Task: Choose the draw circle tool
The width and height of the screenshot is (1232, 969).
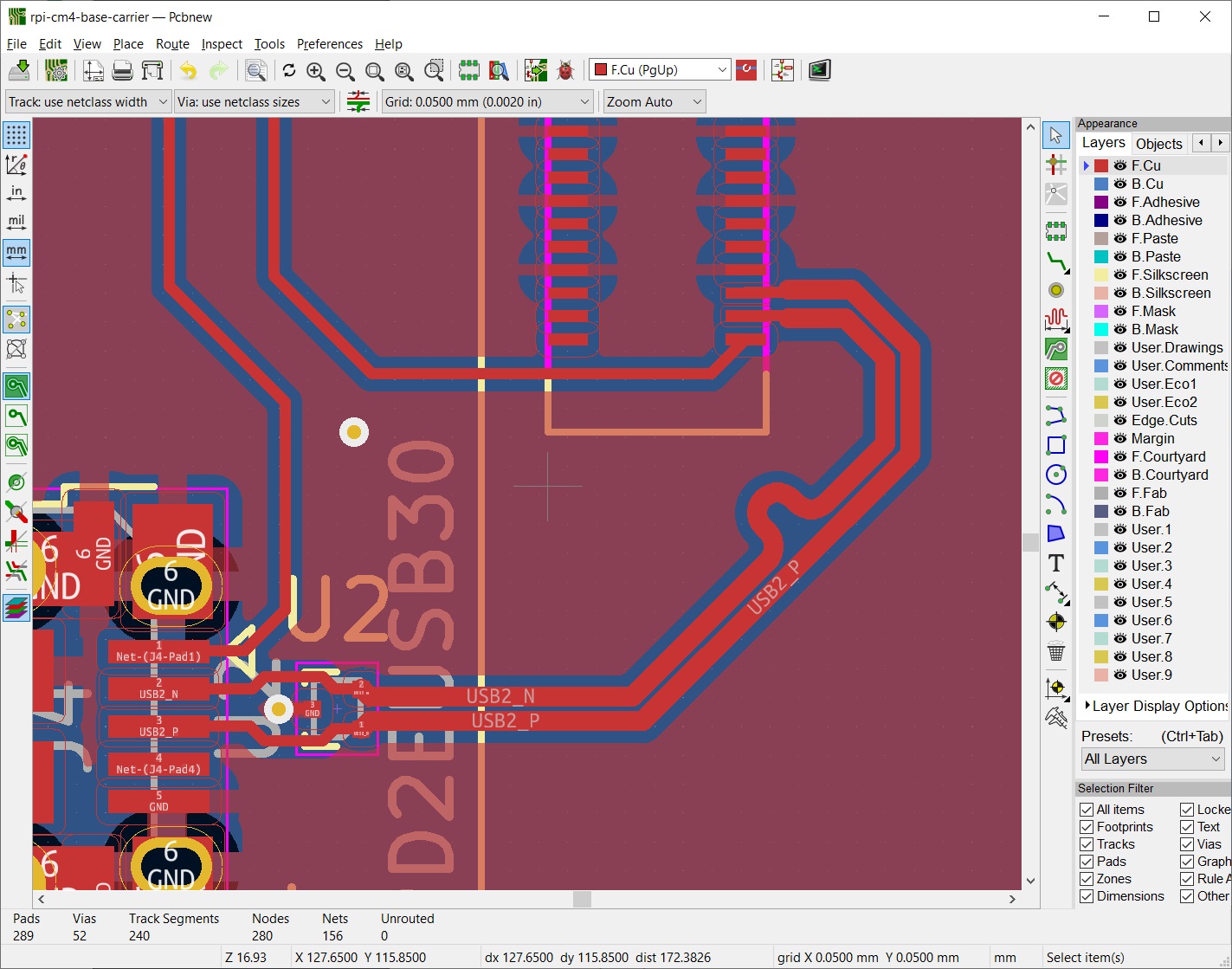Action: (1055, 475)
